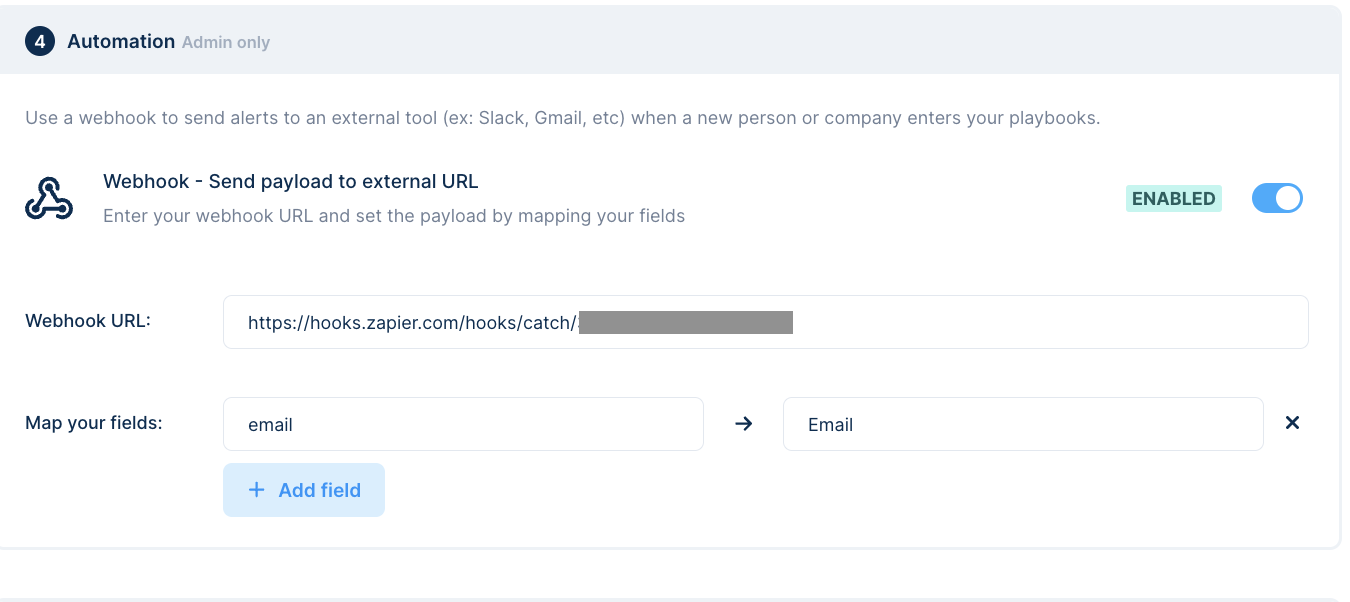
Task: Click the webhook logo icon
Action: [x=49, y=199]
